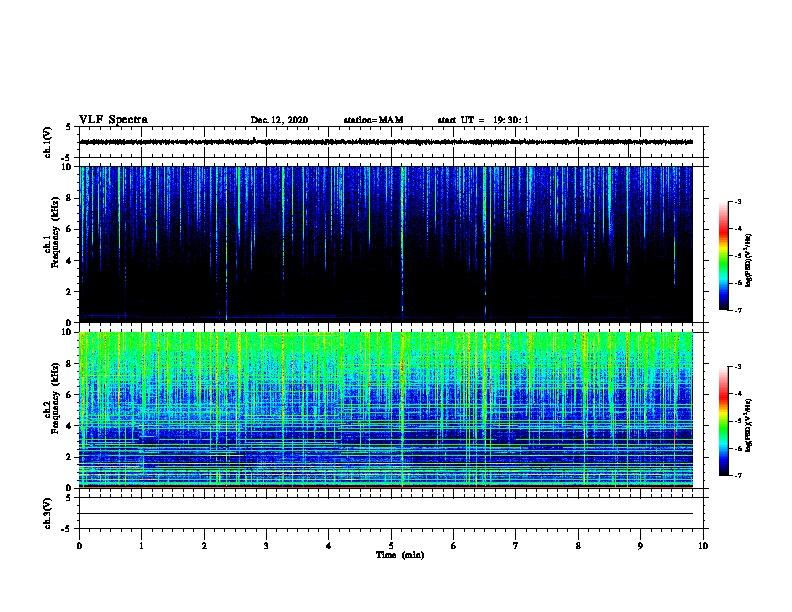Click the time-axis tick label "5"
792x612 pixels.
(391, 546)
